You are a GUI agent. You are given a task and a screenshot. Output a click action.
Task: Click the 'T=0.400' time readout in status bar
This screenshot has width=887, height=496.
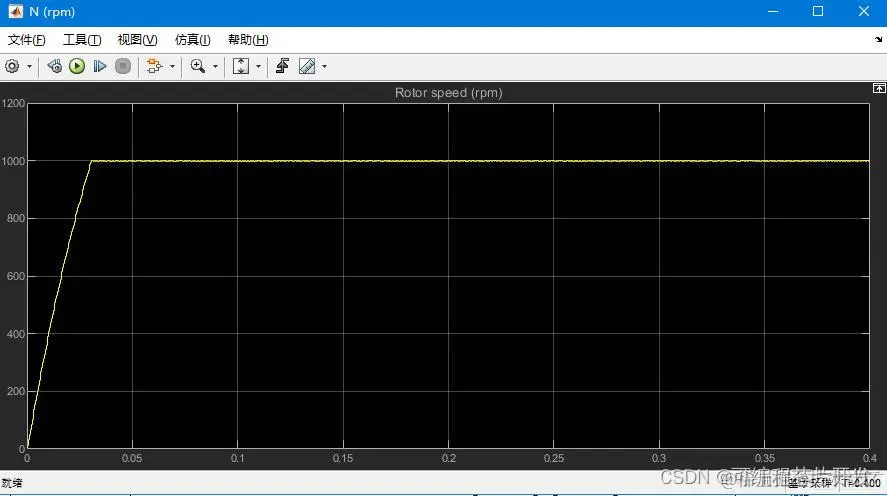862,482
